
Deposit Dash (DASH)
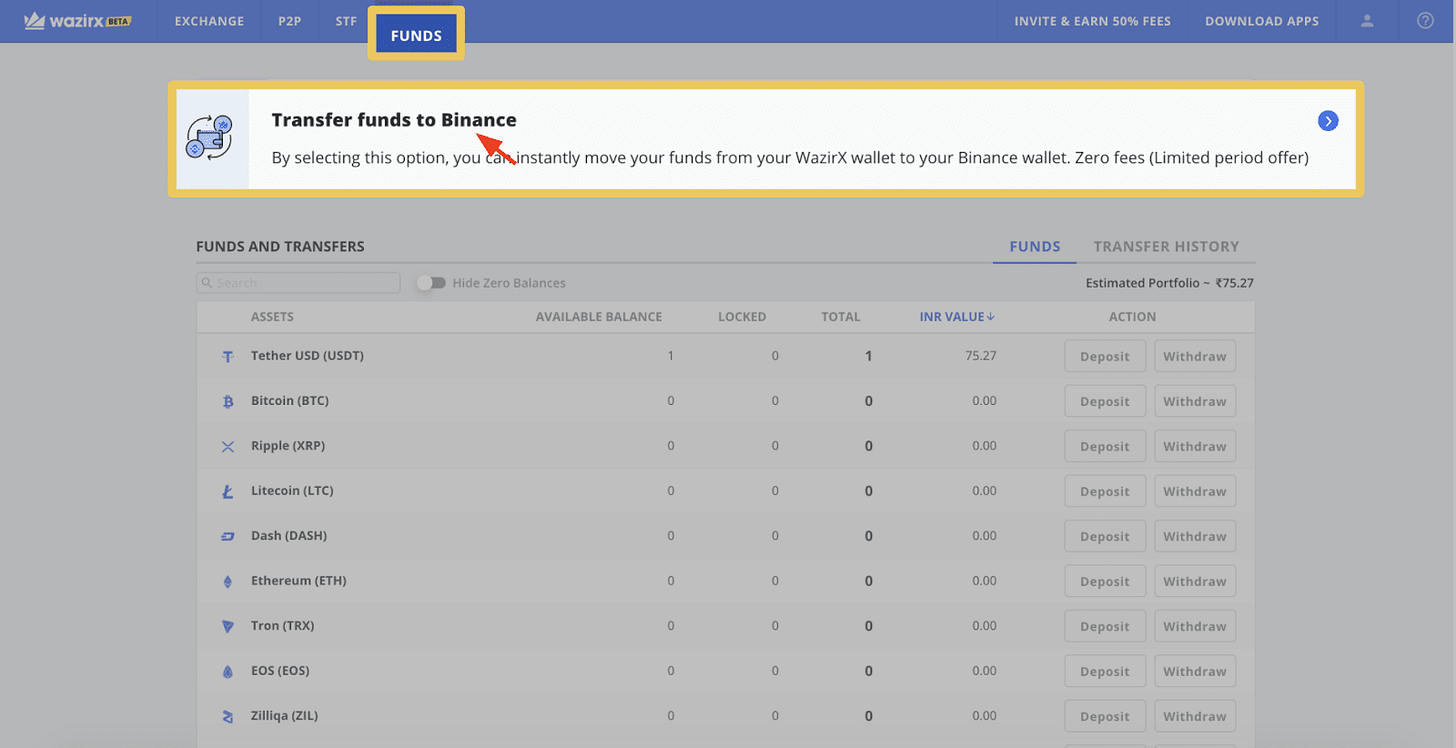(x=1105, y=537)
